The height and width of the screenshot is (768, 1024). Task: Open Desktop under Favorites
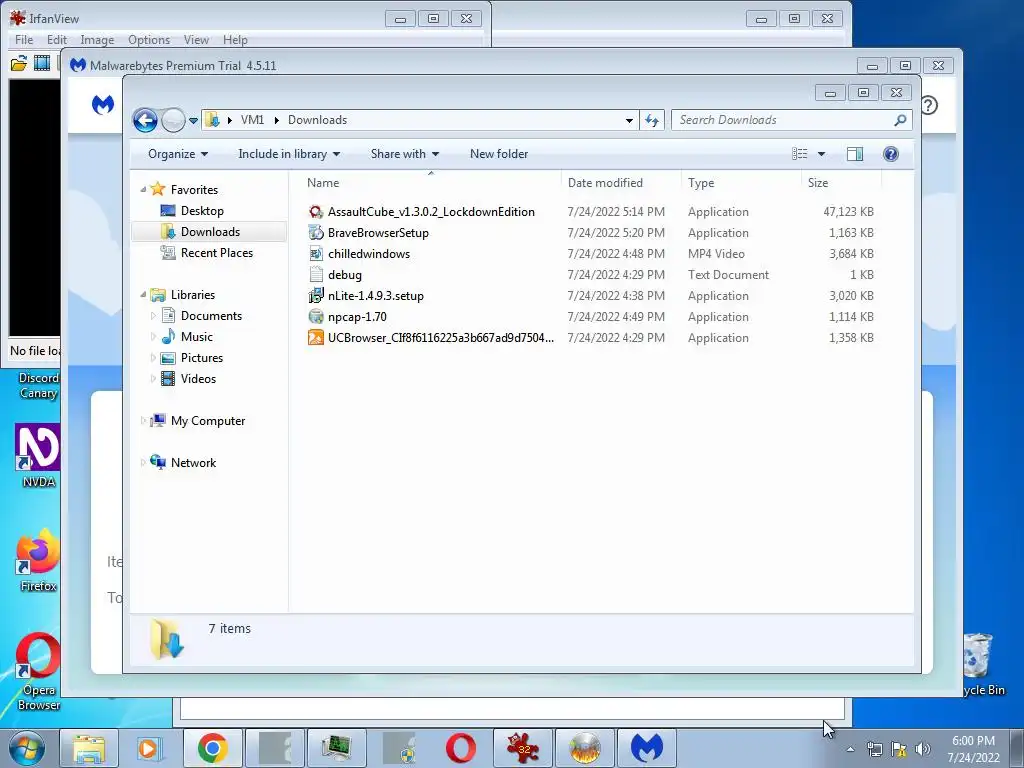tap(202, 211)
